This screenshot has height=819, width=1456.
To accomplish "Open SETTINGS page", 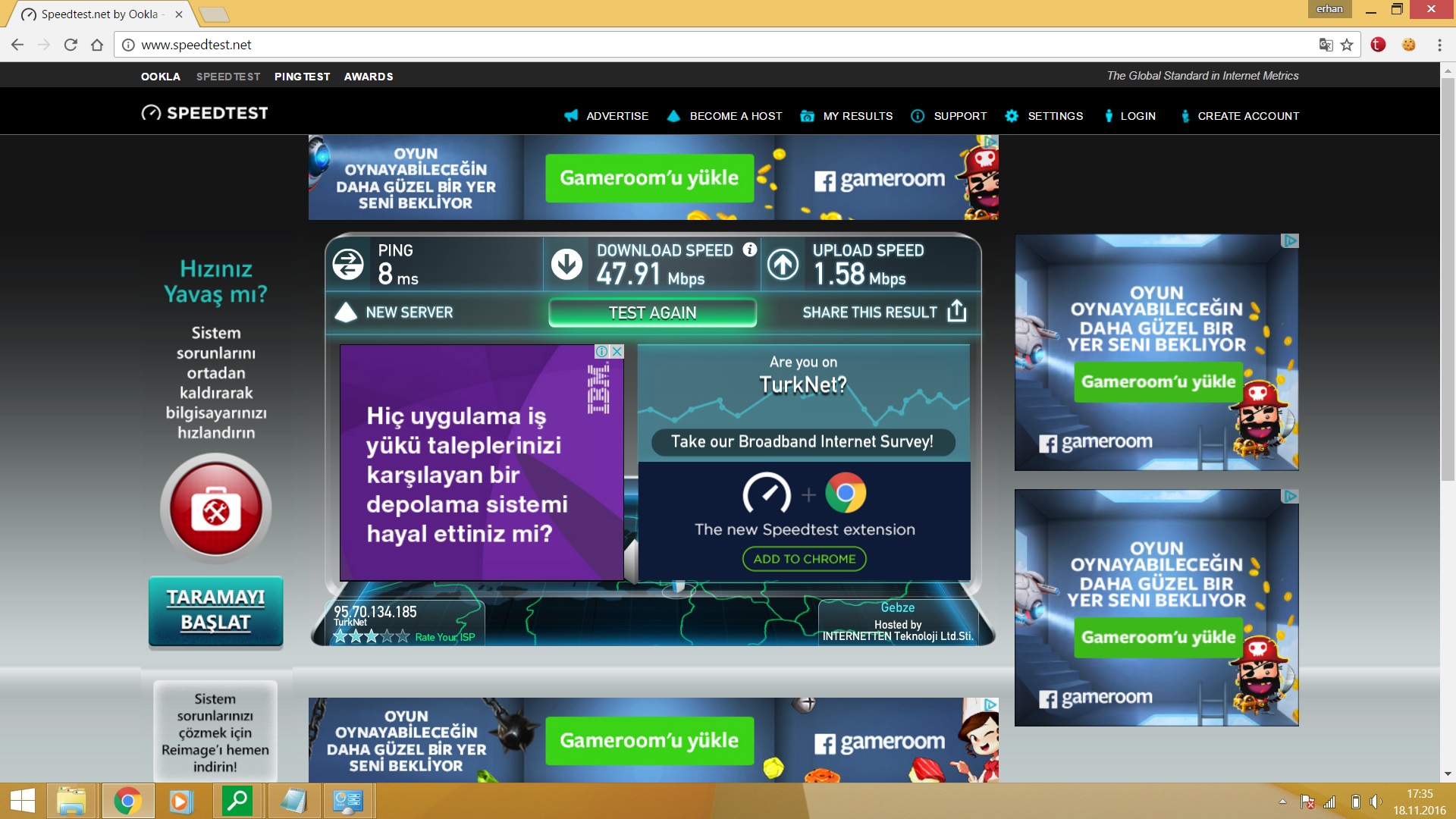I will [x=1043, y=116].
